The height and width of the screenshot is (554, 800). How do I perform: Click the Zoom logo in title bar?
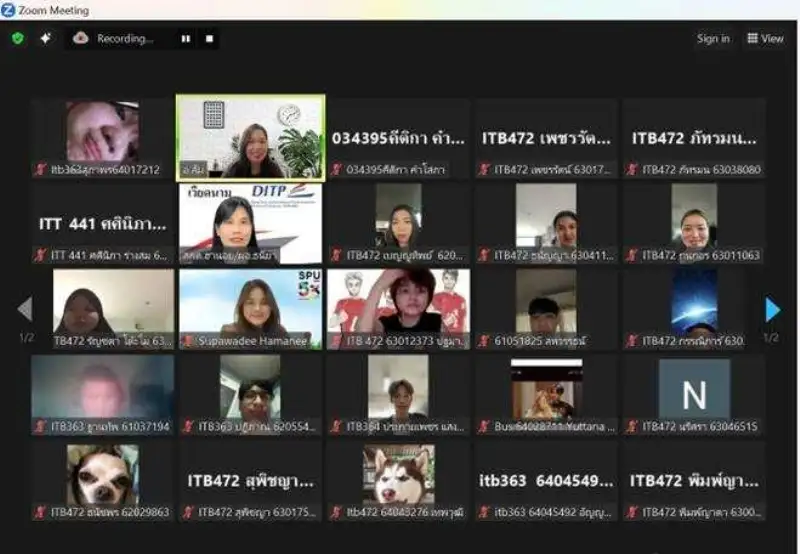coord(9,10)
